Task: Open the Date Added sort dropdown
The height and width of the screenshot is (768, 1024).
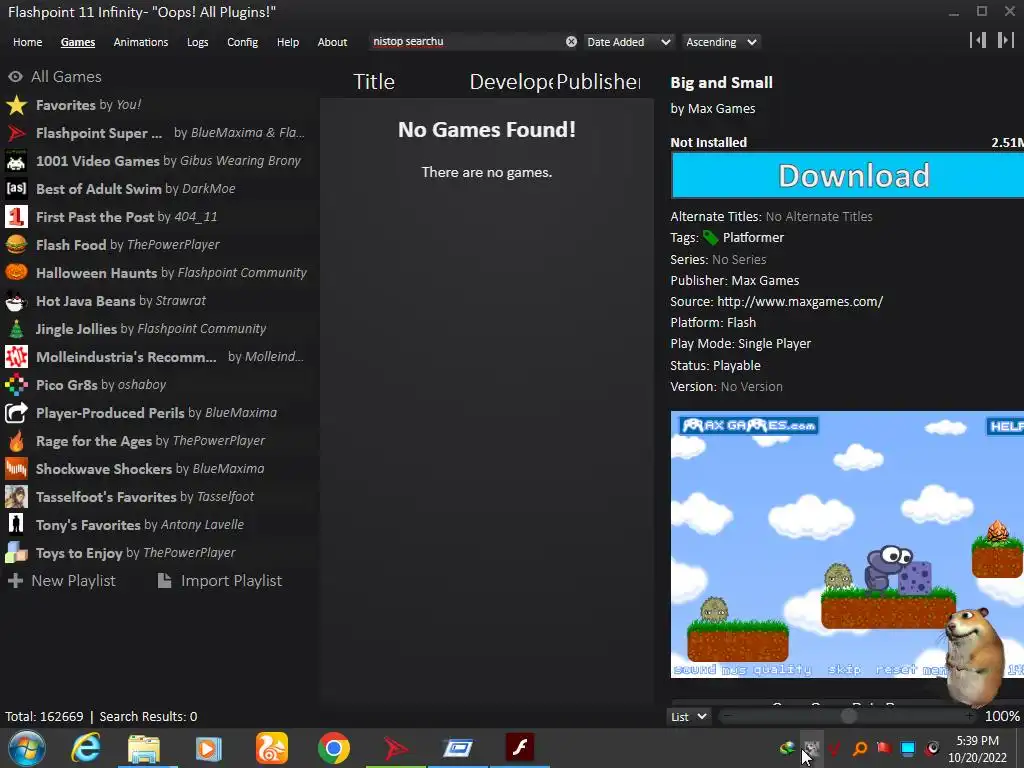Action: click(628, 42)
